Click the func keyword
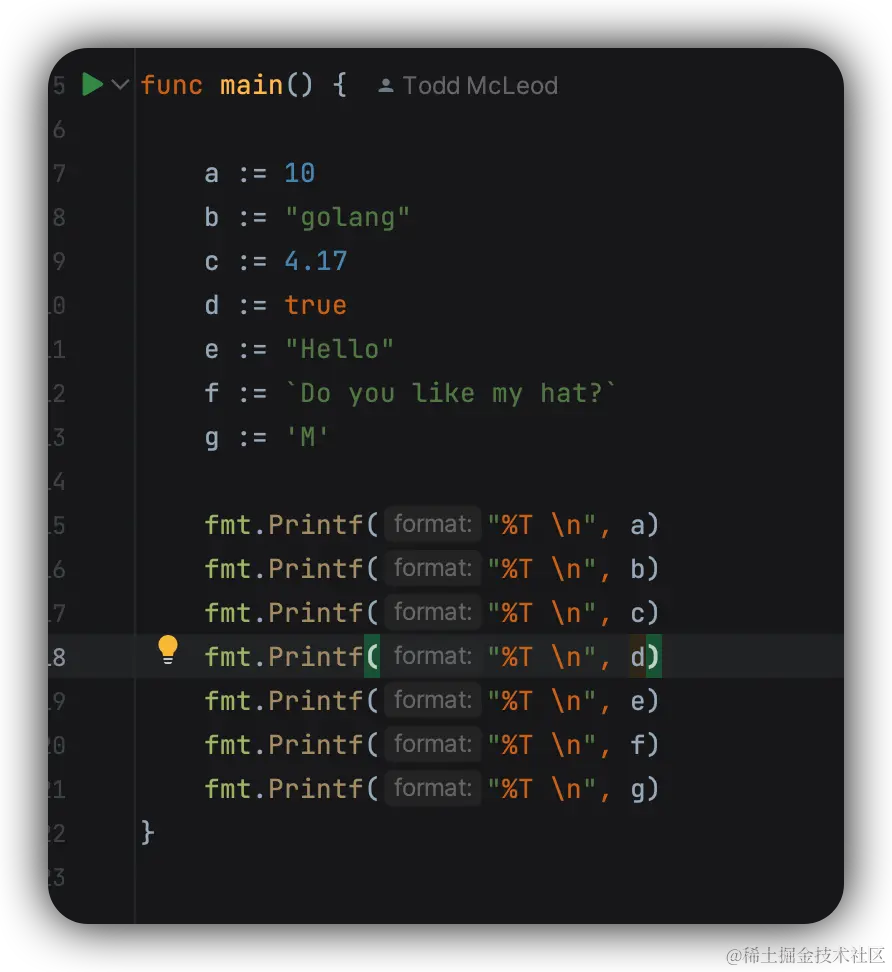This screenshot has height=972, width=892. (172, 85)
